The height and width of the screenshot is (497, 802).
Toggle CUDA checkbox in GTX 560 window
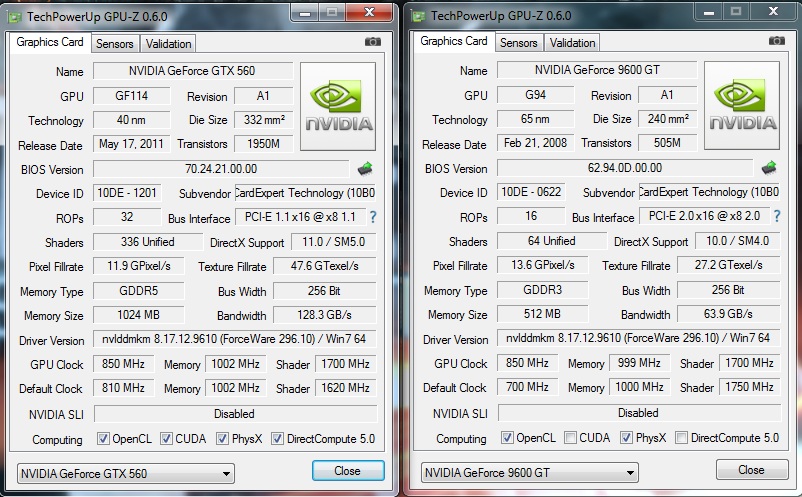(x=166, y=439)
